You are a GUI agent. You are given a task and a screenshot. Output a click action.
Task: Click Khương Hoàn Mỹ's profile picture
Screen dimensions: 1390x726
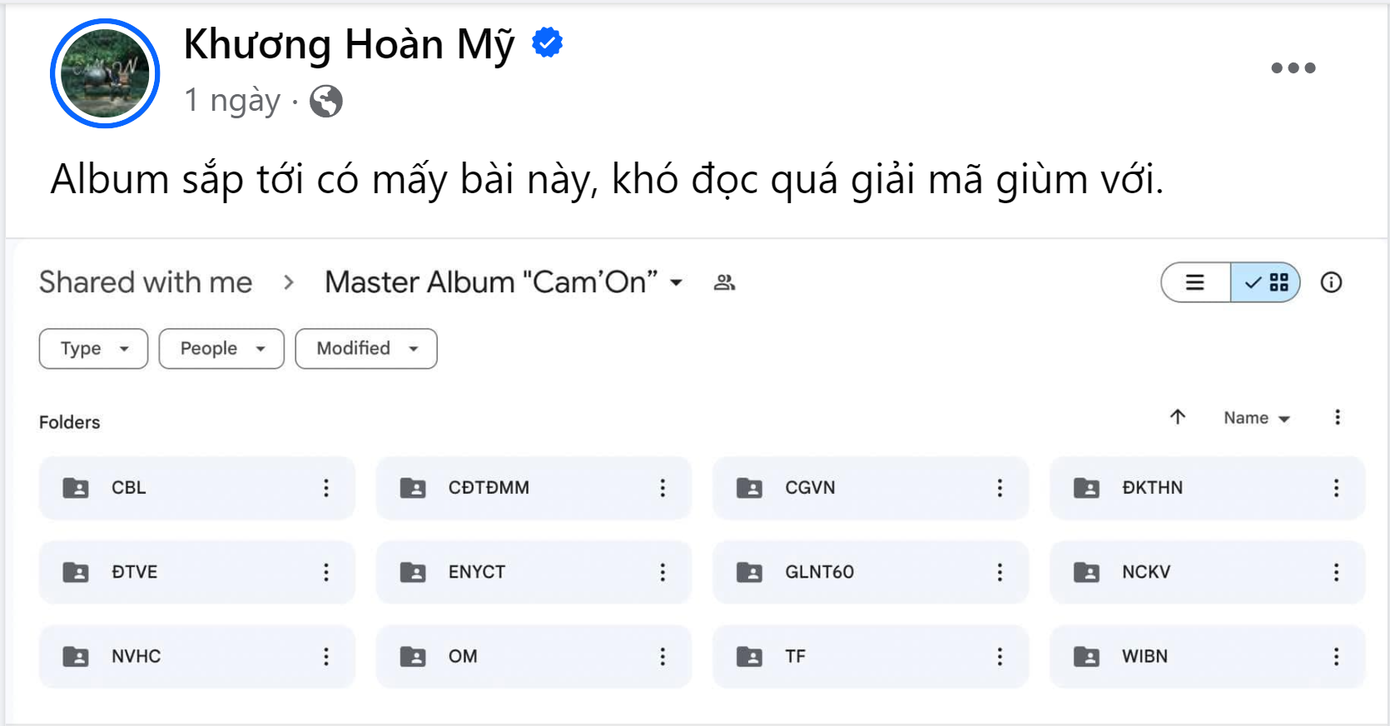pyautogui.click(x=104, y=73)
